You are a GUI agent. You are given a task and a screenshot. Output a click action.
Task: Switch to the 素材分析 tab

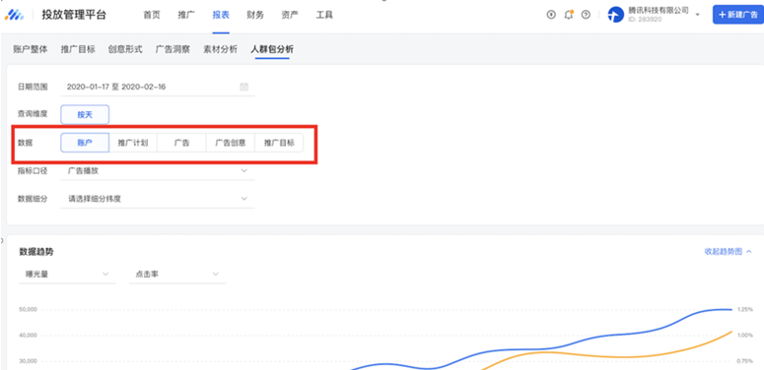tap(220, 49)
